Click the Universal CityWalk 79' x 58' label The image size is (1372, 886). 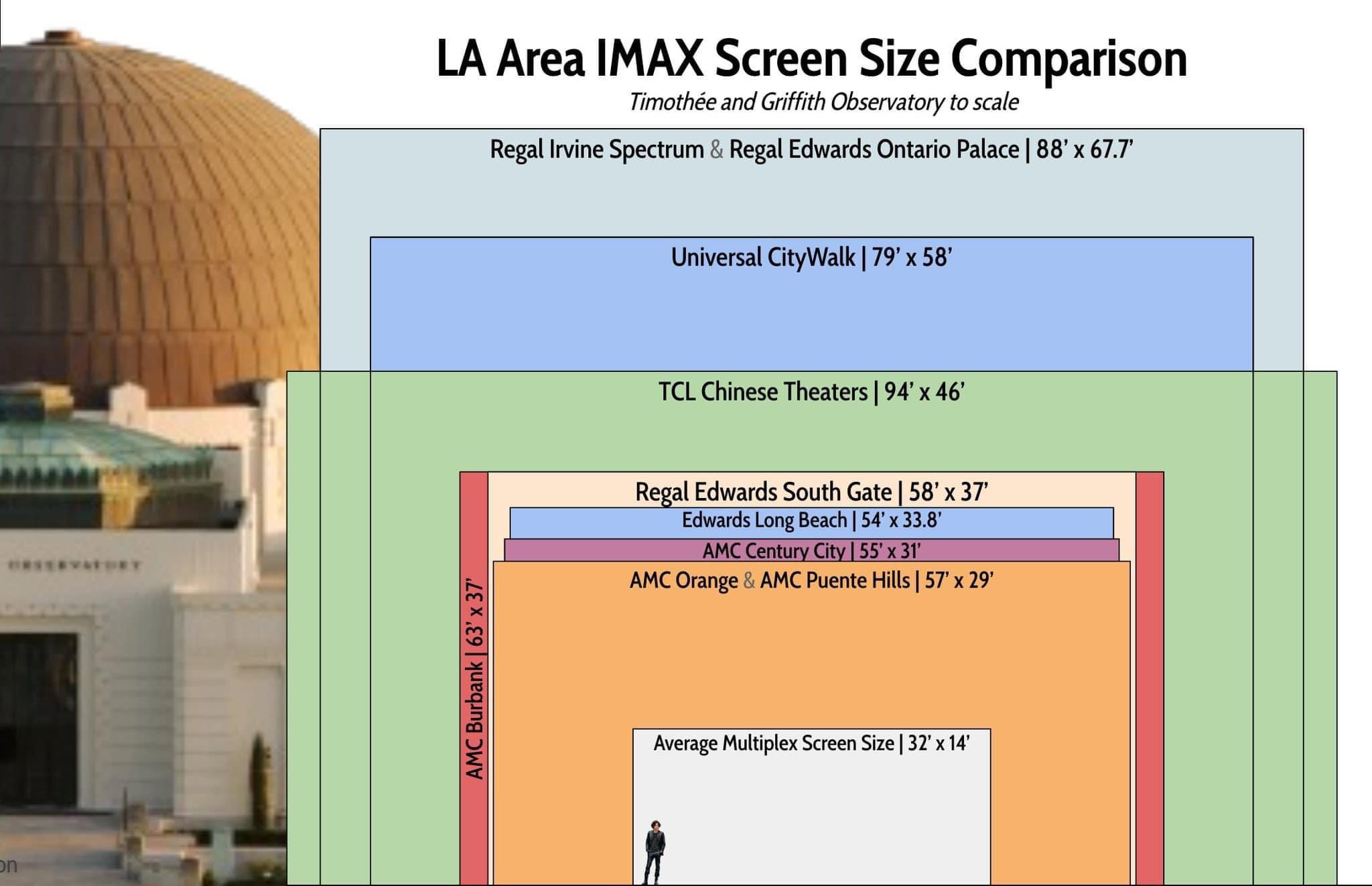[x=811, y=257]
